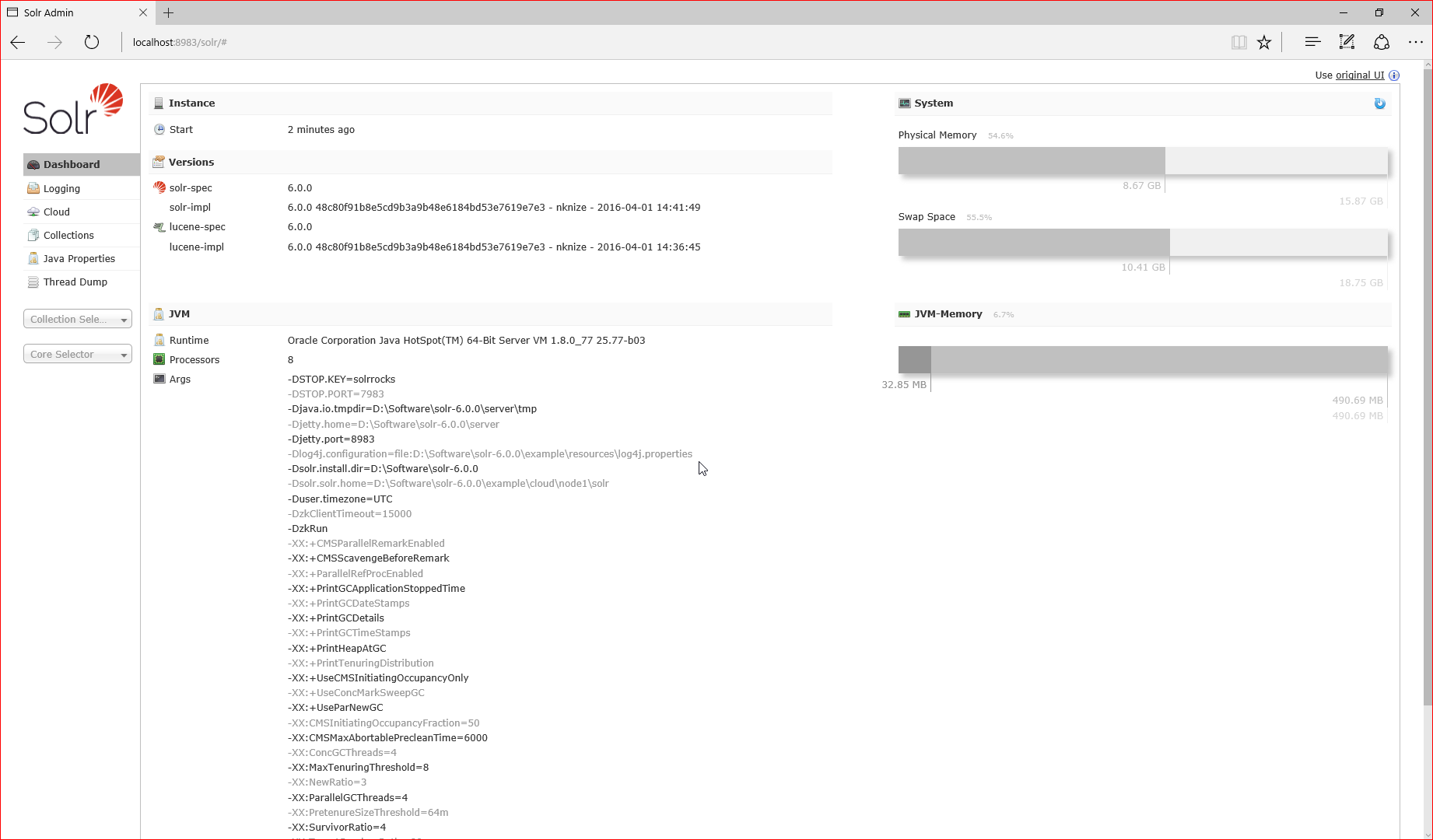This screenshot has width=1433, height=840.
Task: Click the JVM-Memory panel icon
Action: [x=905, y=313]
